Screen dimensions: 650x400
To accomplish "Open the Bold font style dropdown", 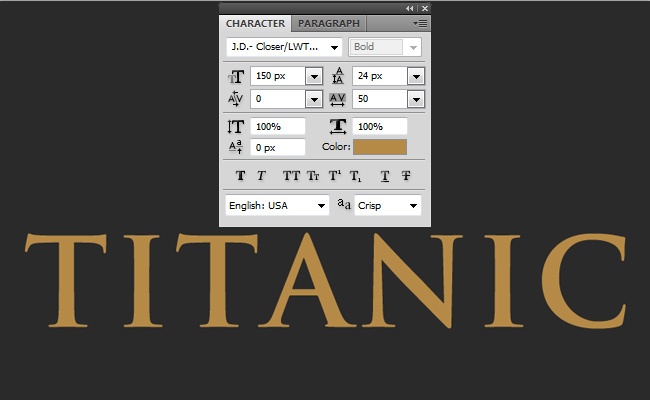I will (x=385, y=47).
